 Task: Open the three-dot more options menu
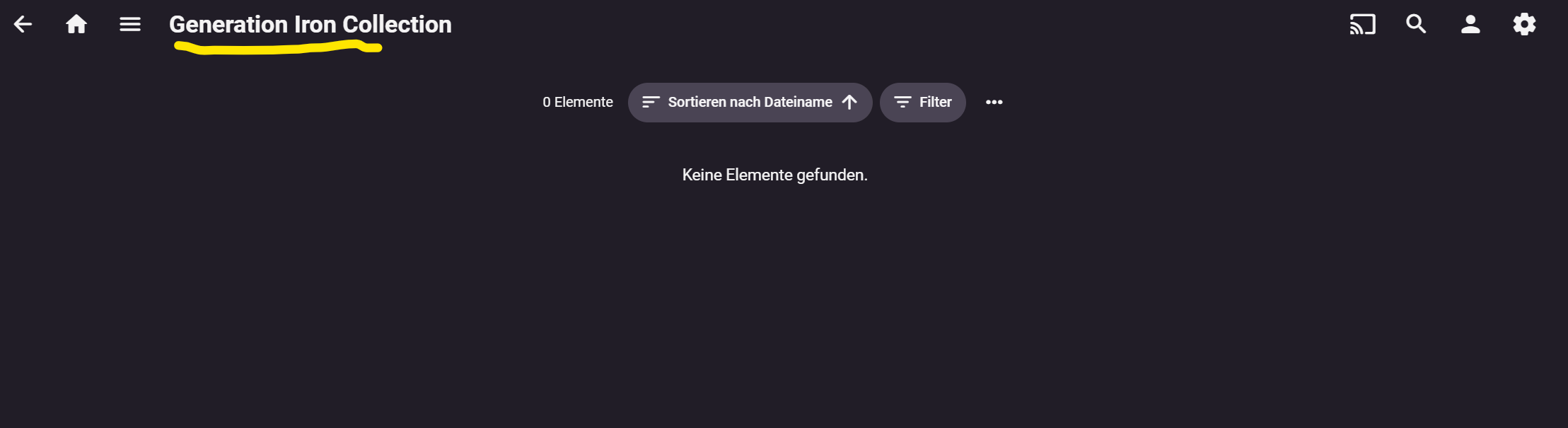pos(994,103)
